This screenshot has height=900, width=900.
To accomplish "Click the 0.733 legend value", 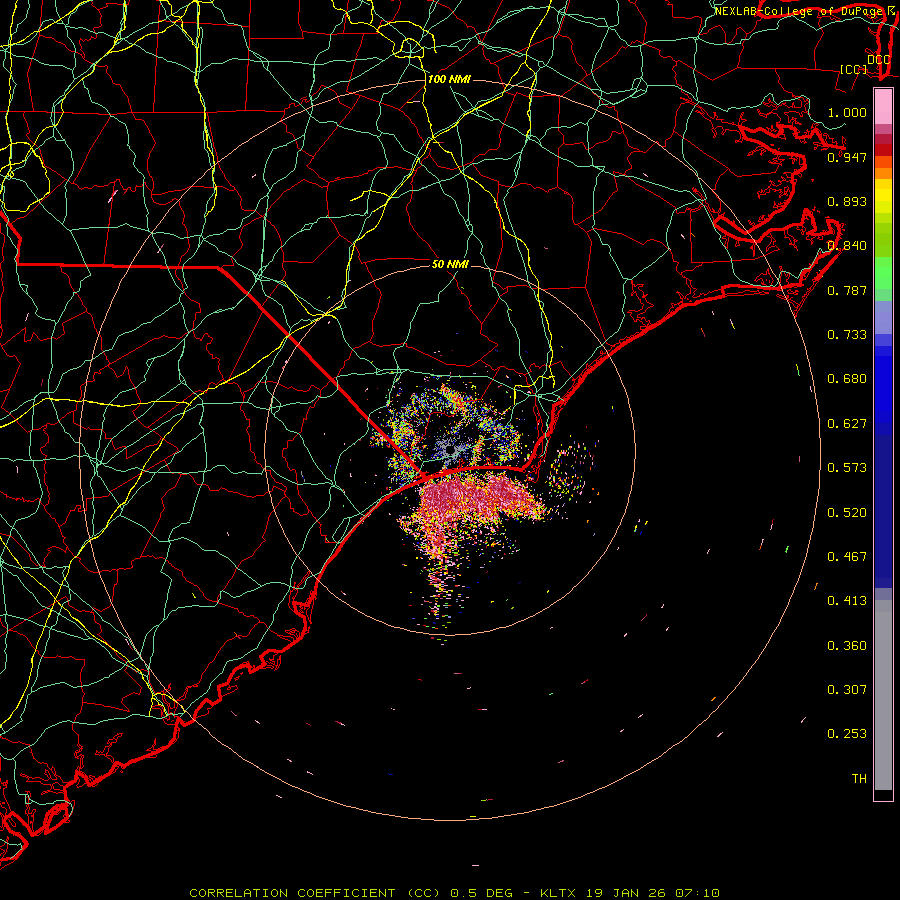I will click(847, 335).
